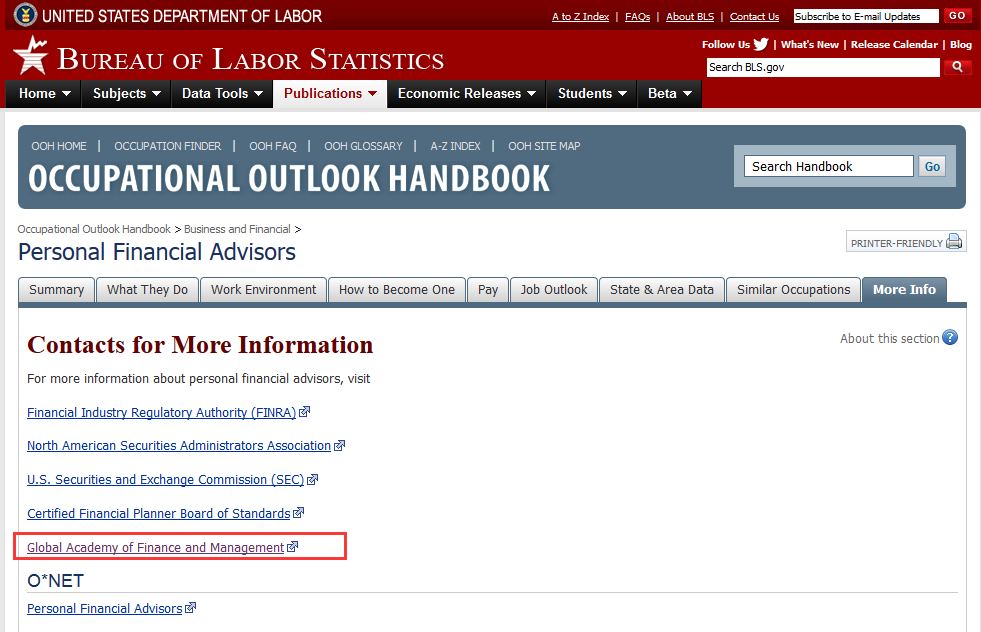Open U.S. Securities and Exchange Commission link
The image size is (981, 632).
166,479
